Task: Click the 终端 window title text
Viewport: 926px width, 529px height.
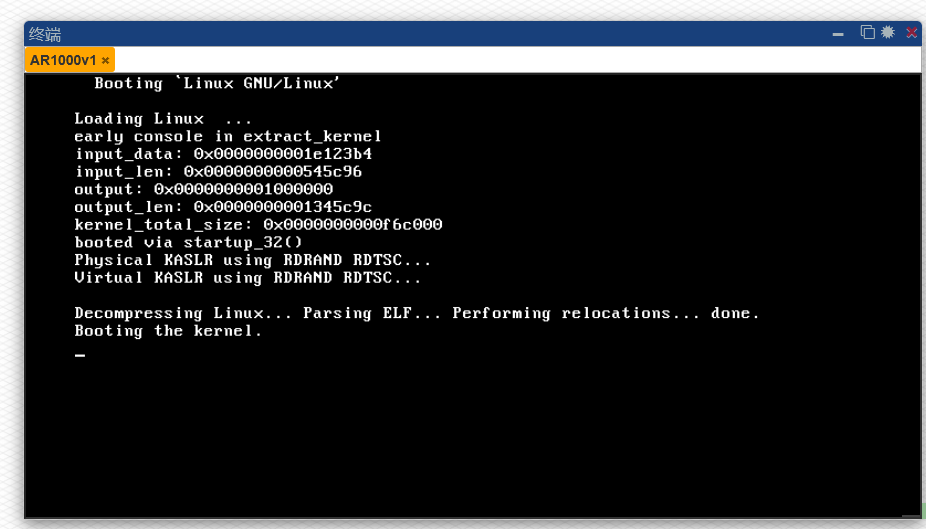Action: [45, 34]
